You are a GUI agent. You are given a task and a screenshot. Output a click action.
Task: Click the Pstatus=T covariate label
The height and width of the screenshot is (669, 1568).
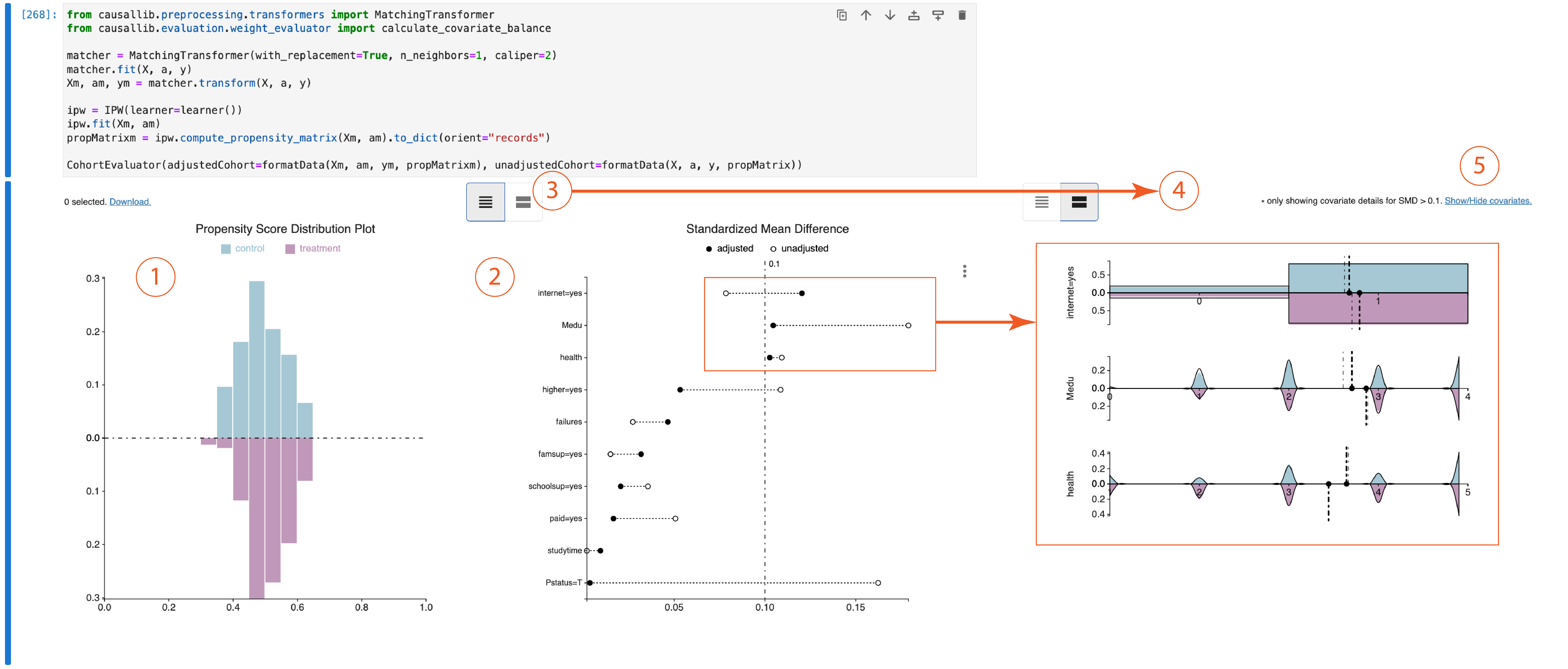click(564, 583)
